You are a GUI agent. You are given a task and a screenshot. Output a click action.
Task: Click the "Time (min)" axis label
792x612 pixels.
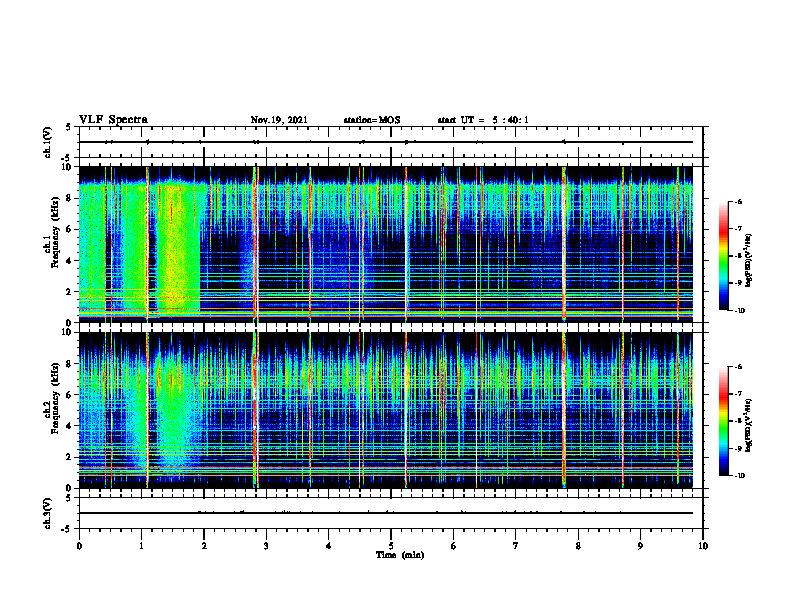point(400,555)
